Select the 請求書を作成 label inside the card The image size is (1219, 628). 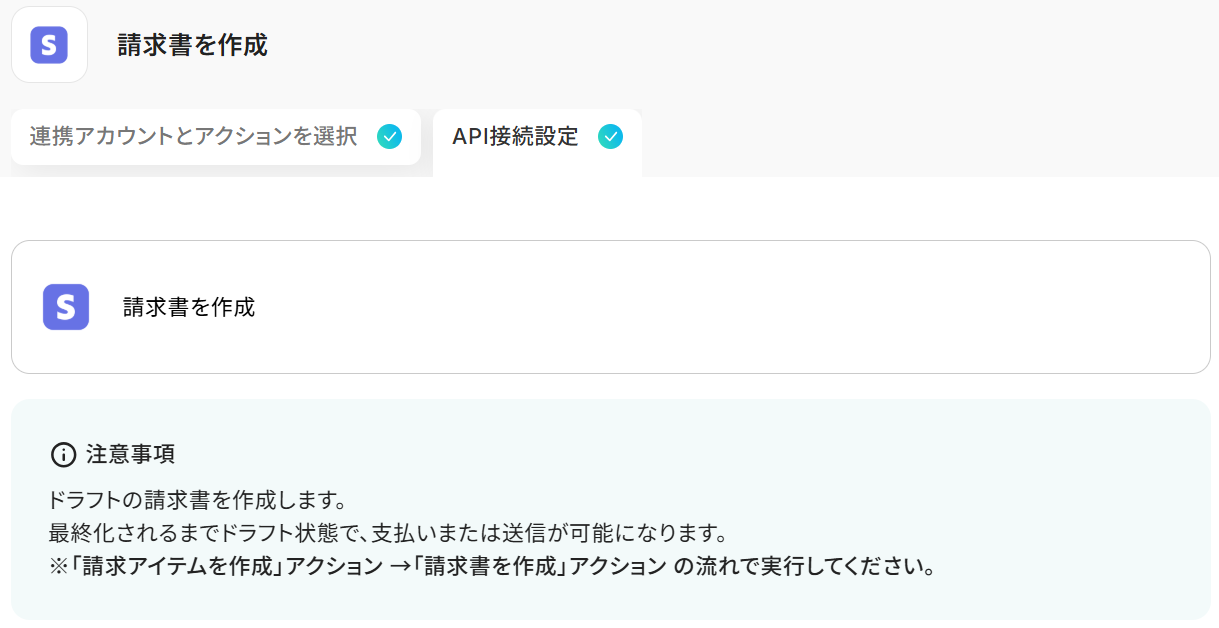pos(189,307)
